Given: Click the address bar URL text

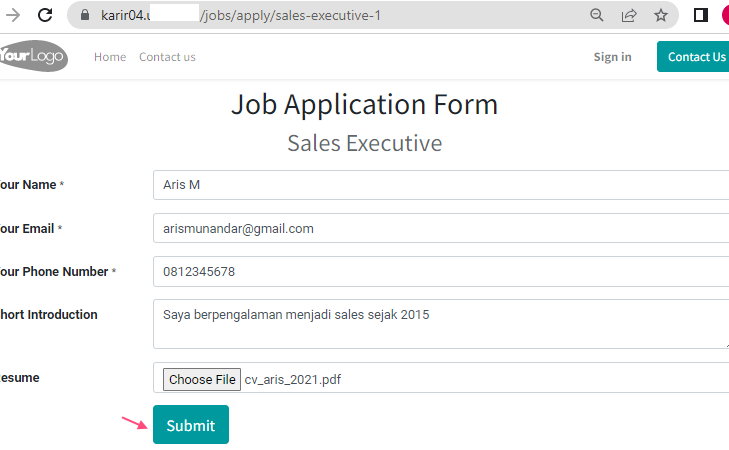Looking at the screenshot, I should 241,15.
